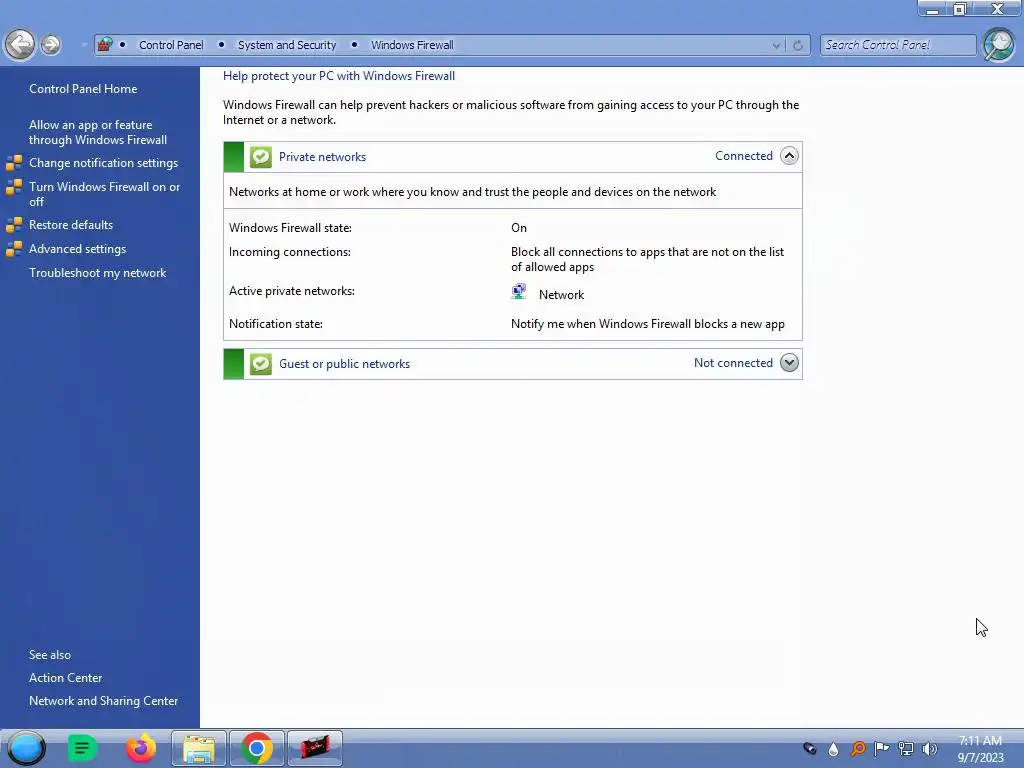Open Turn Windows Firewall on or off
The height and width of the screenshot is (768, 1024).
click(104, 194)
